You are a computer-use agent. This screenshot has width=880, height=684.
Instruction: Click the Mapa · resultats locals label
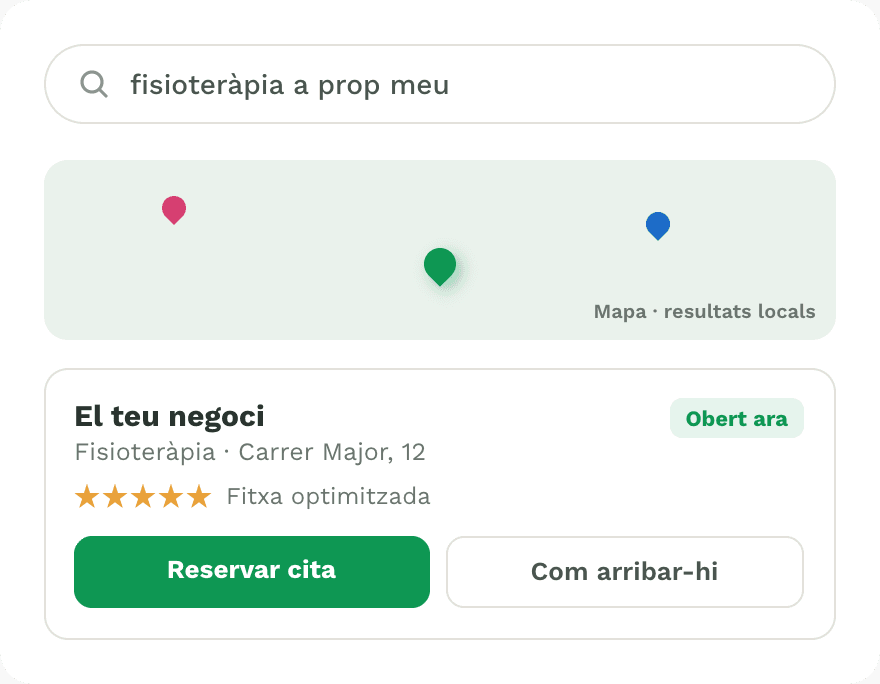tap(704, 311)
